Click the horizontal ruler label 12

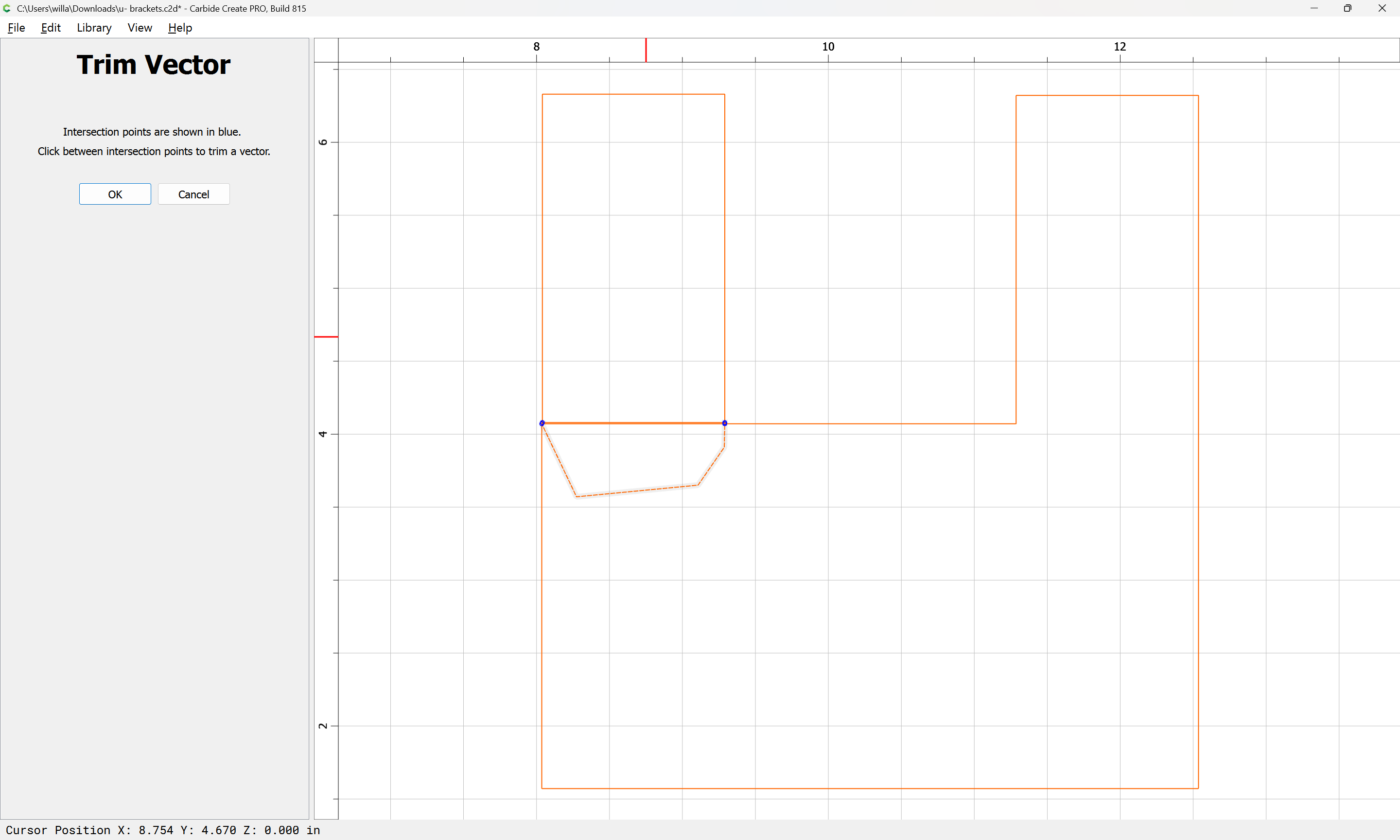point(1120,46)
